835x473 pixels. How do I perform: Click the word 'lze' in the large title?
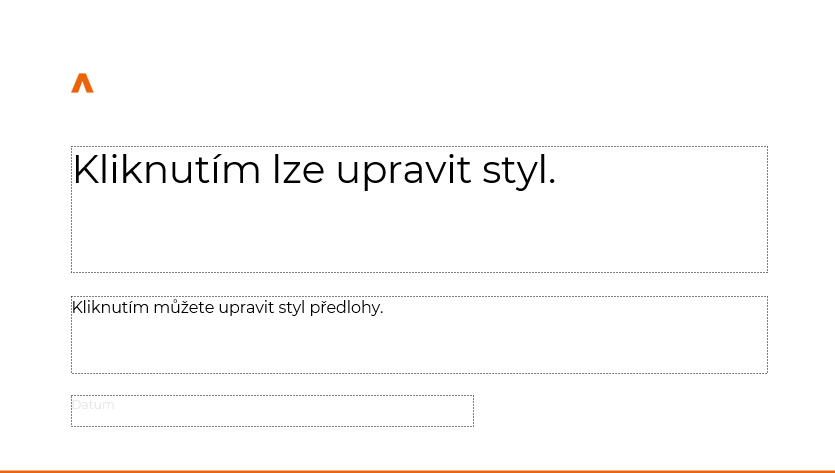click(x=298, y=170)
